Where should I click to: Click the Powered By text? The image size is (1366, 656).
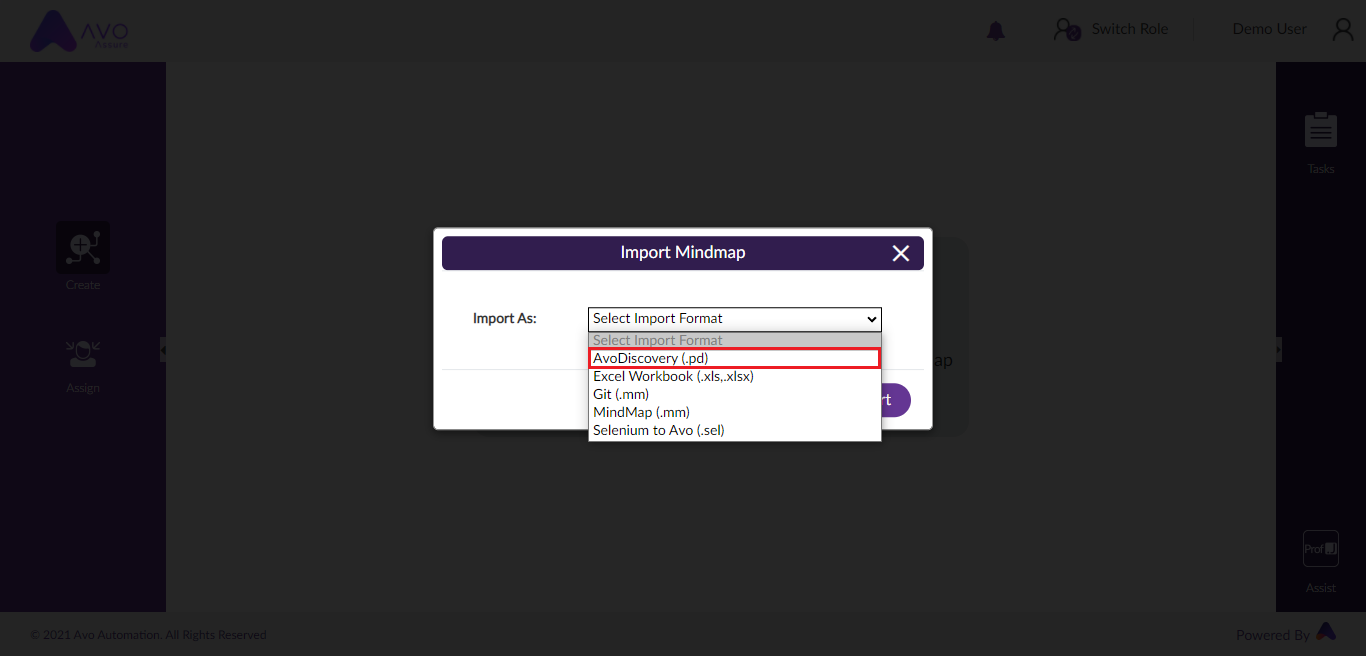(x=1273, y=635)
